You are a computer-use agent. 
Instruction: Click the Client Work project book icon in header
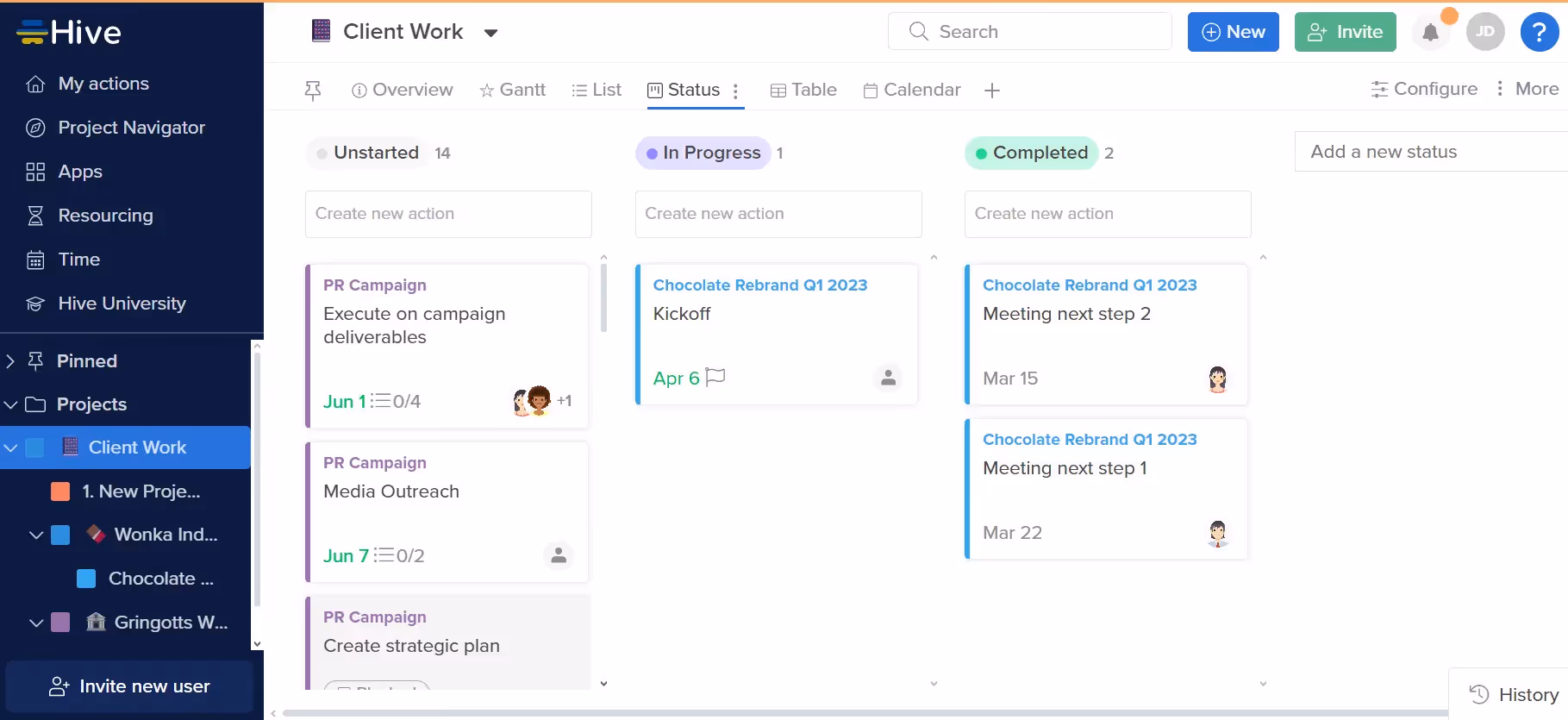321,32
